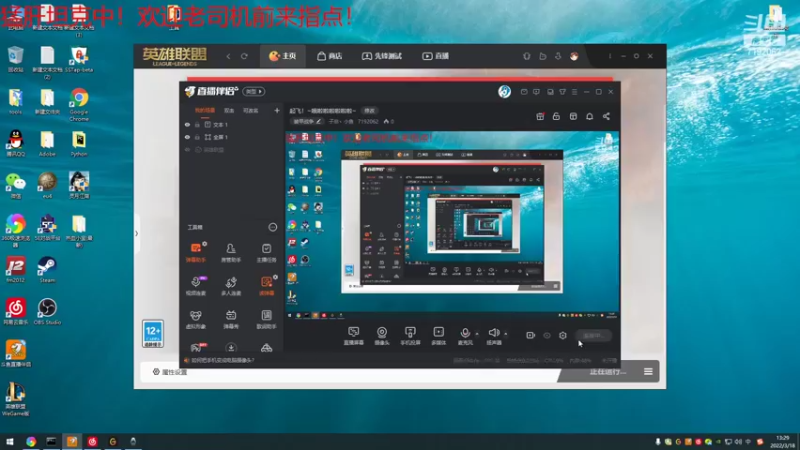Click NetEase Cloud Music taskbar icon
Image resolution: width=800 pixels, height=450 pixels.
(92, 441)
